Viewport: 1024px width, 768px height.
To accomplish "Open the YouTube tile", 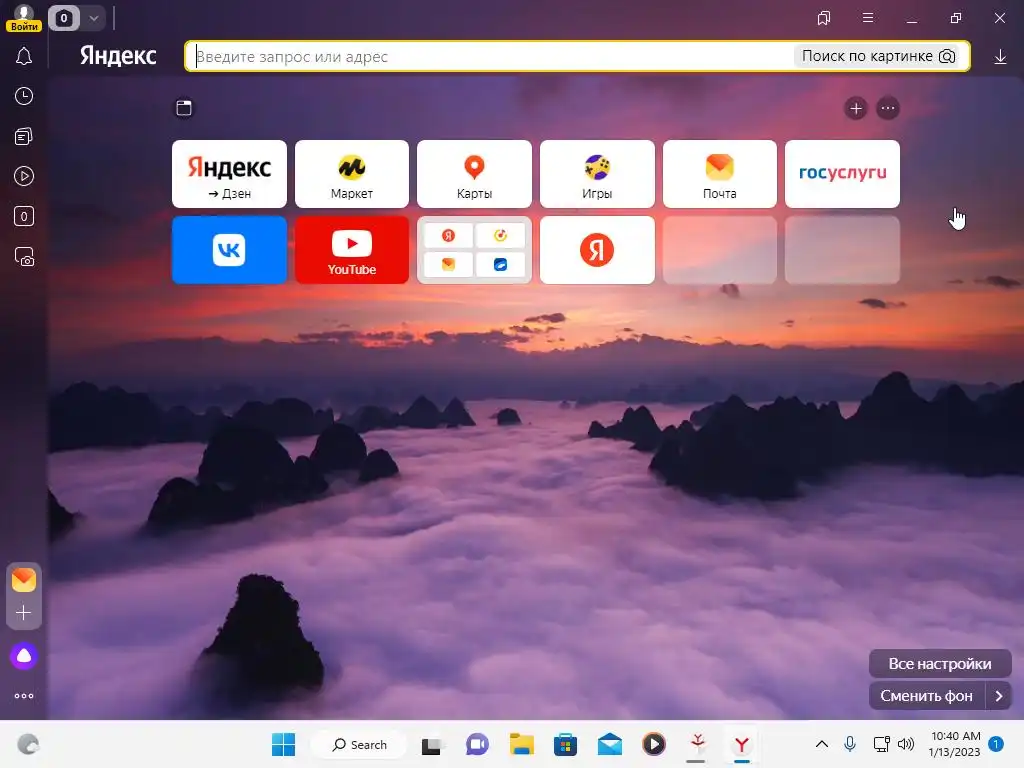I will pyautogui.click(x=352, y=250).
